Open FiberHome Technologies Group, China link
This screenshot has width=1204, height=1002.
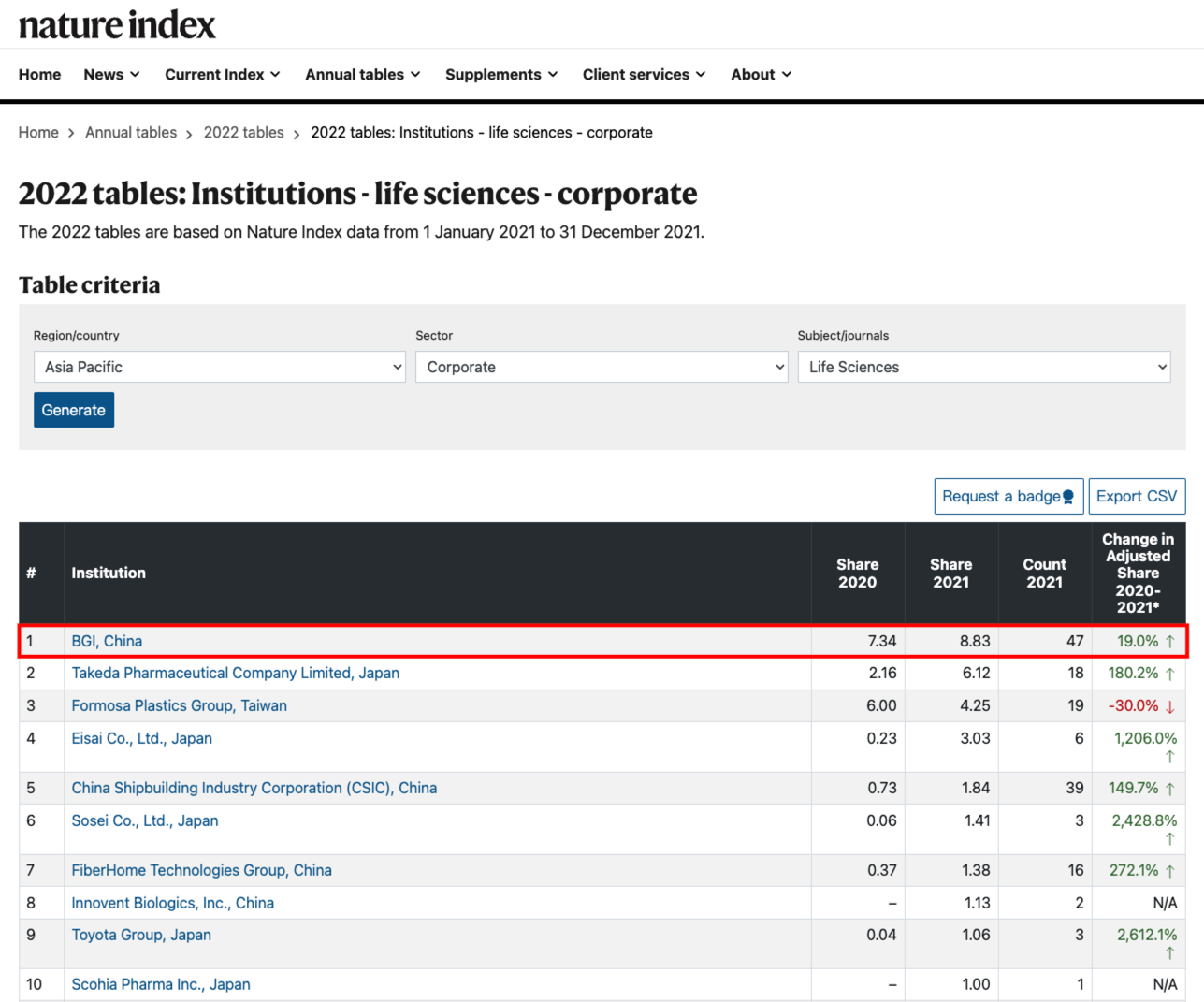[x=202, y=870]
